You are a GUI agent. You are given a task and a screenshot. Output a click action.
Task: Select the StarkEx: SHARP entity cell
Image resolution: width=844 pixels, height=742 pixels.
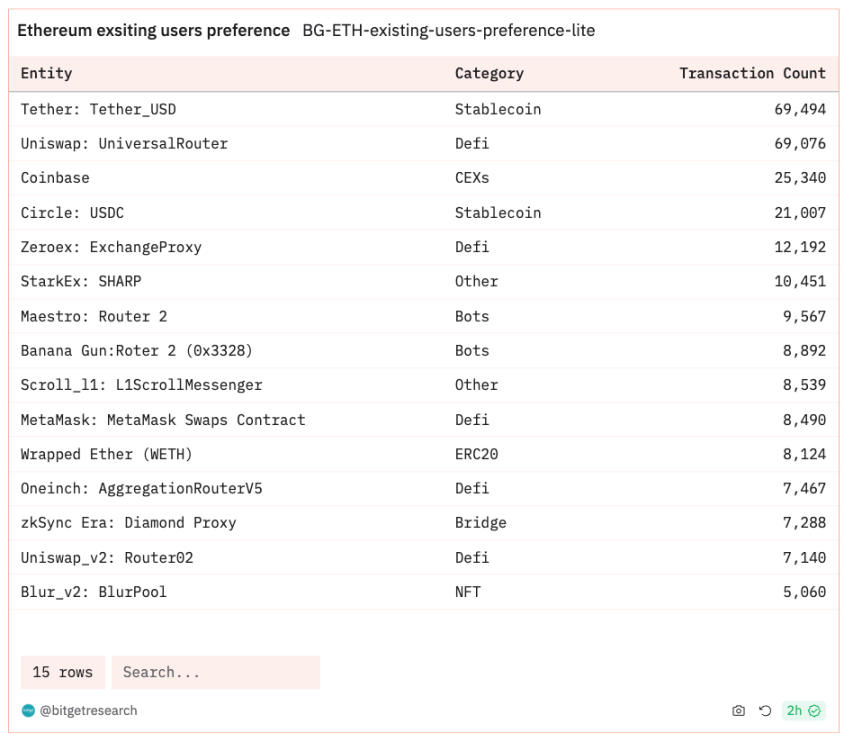81,282
